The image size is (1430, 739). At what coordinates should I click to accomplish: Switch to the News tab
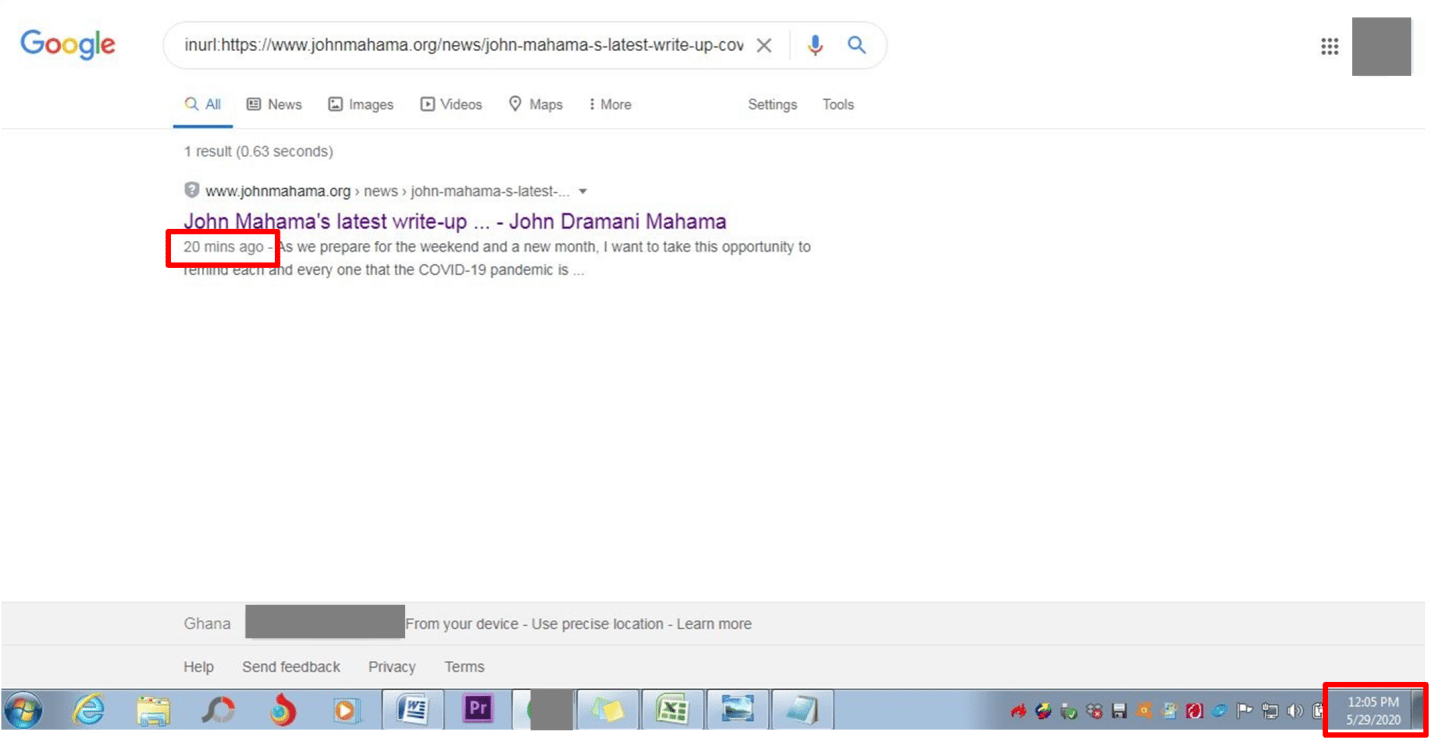pyautogui.click(x=274, y=104)
